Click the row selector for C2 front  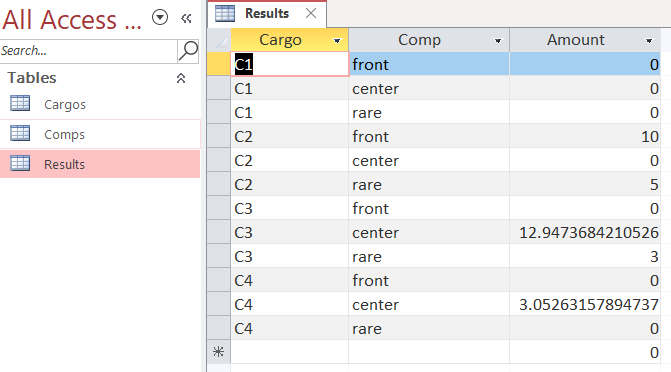pyautogui.click(x=219, y=137)
